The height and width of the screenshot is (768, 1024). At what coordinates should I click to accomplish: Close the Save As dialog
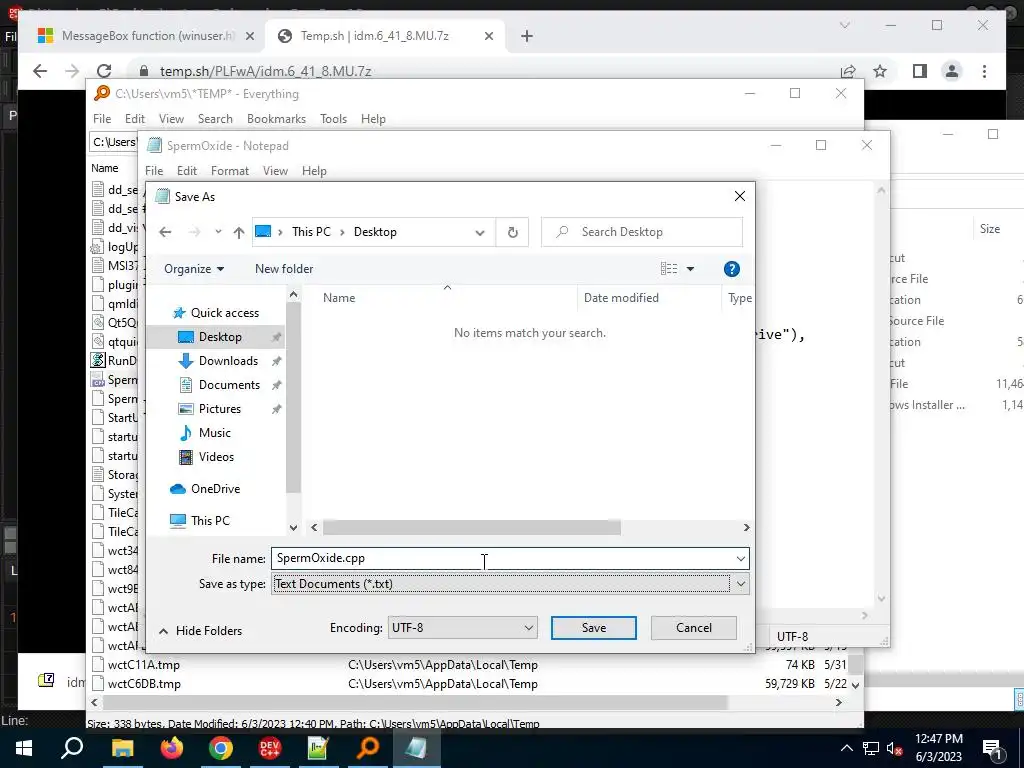pos(739,197)
